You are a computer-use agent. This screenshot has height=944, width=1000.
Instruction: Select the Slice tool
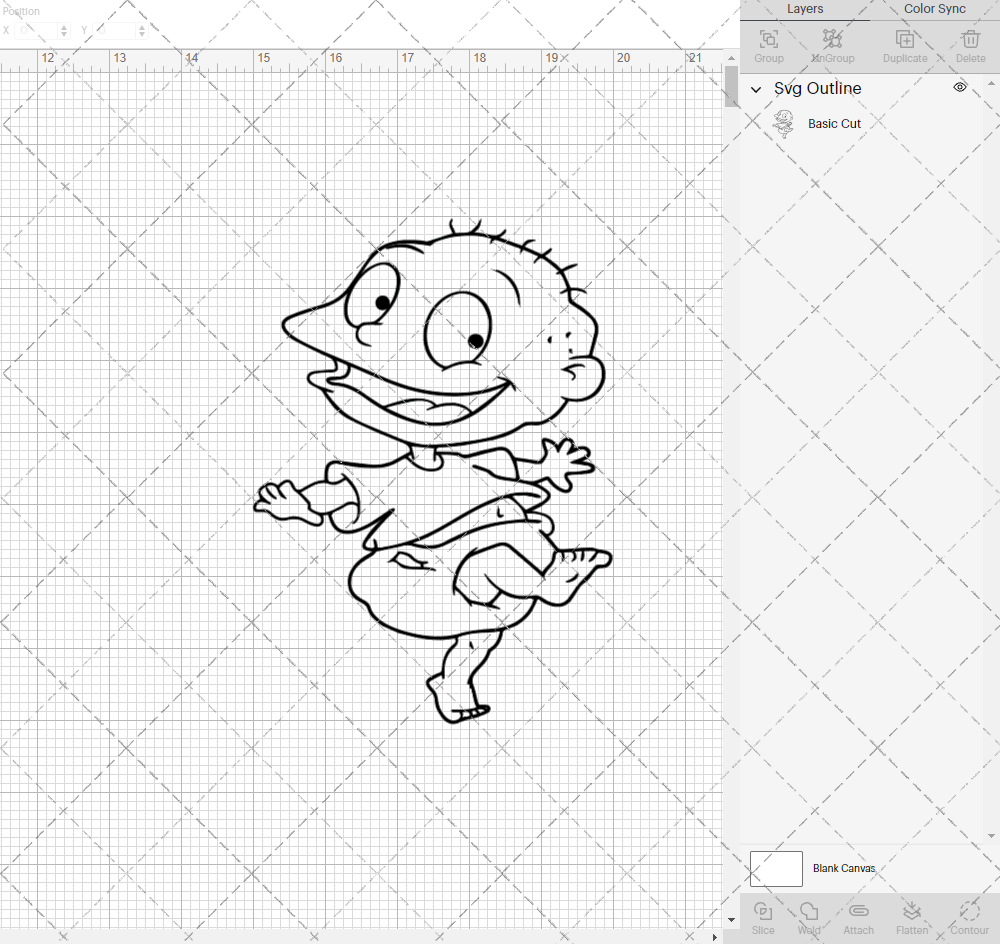point(763,913)
